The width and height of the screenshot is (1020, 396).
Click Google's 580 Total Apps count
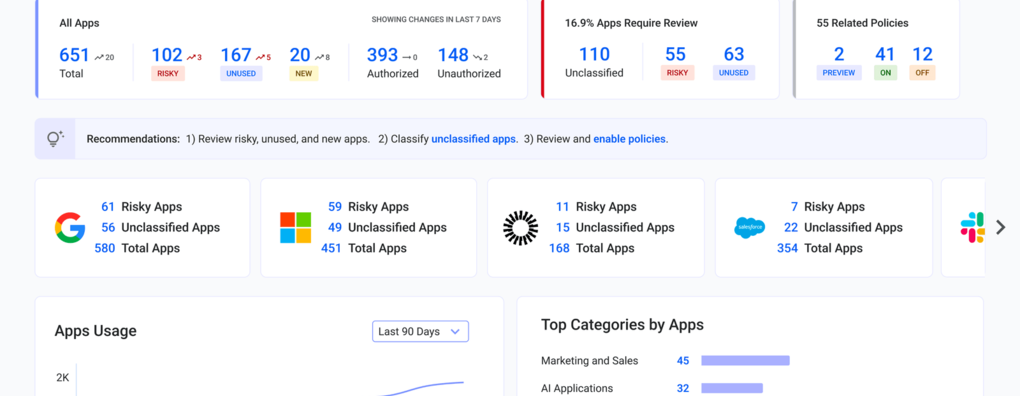coord(105,248)
